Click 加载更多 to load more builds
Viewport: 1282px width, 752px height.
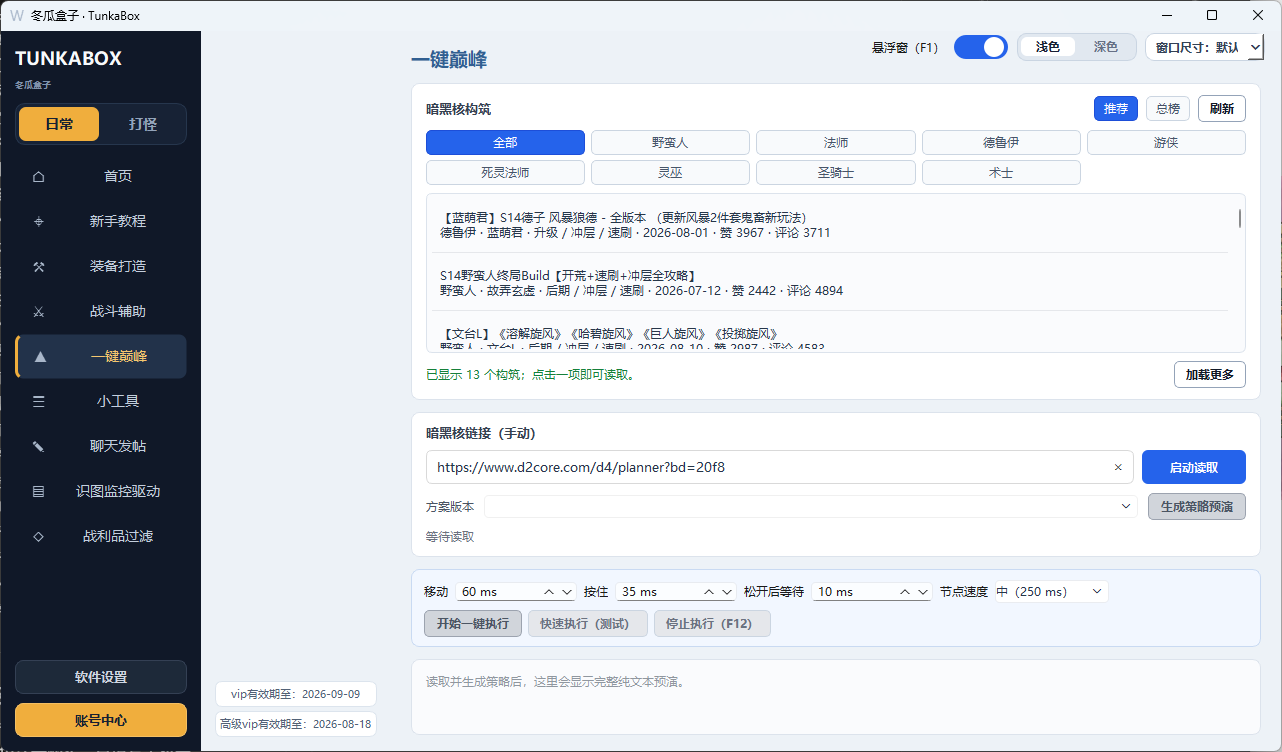[1210, 375]
